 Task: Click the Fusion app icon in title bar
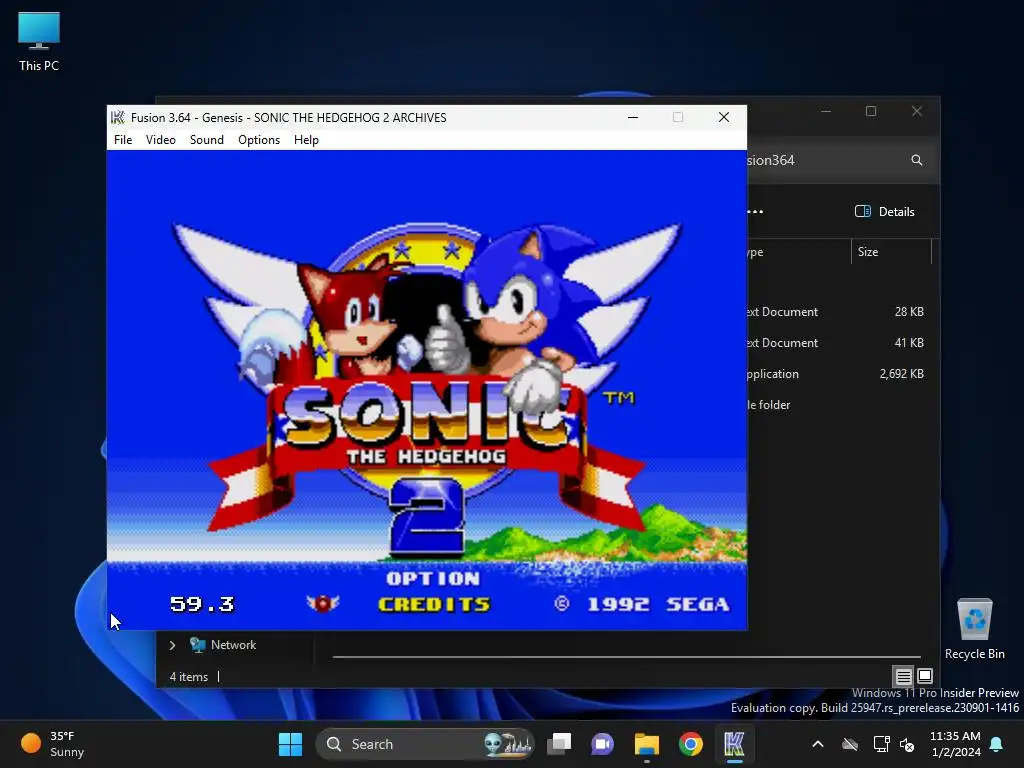coord(118,118)
